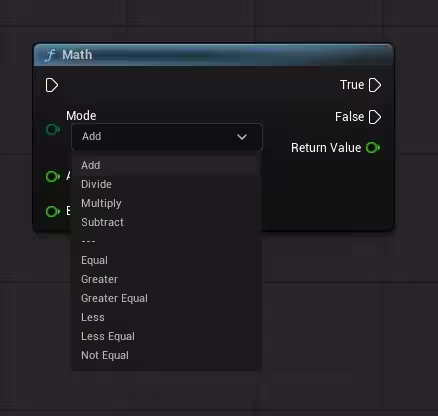Viewport: 438px width, 416px height.
Task: Click the True execution output pin
Action: pyautogui.click(x=375, y=85)
